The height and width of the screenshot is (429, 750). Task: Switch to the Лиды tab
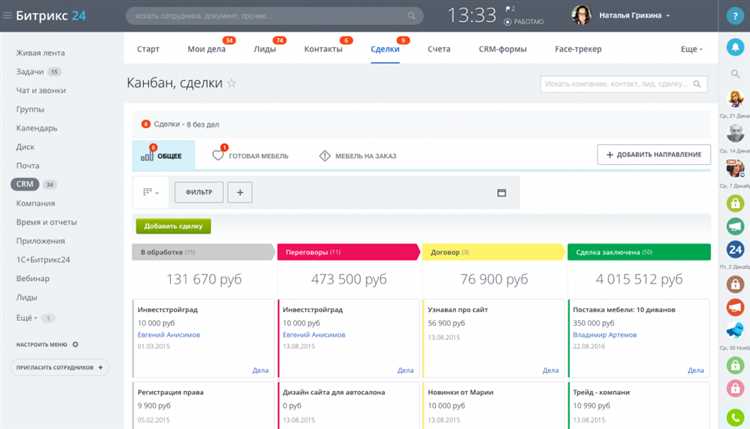point(265,49)
